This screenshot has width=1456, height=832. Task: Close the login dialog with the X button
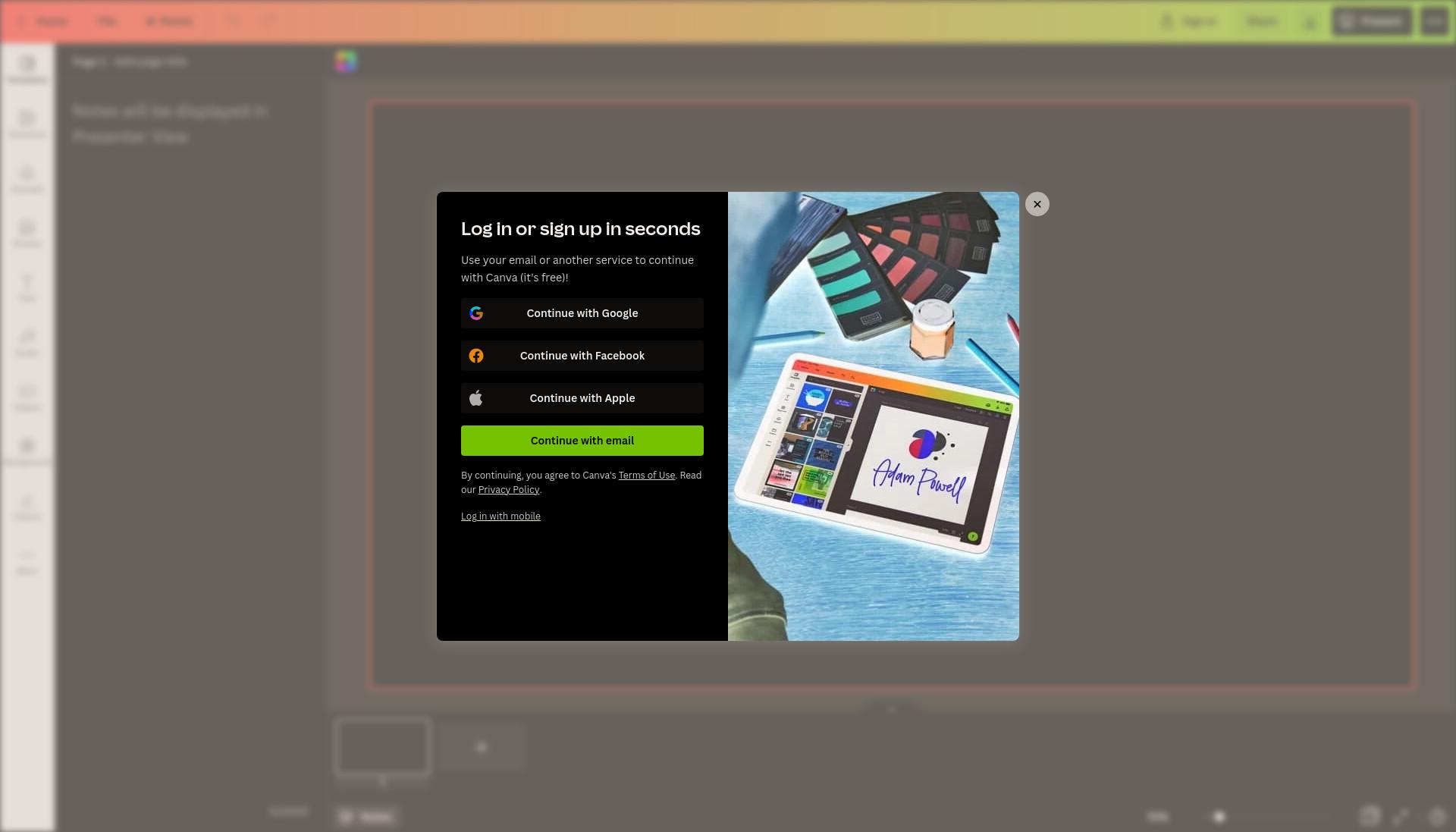point(1037,204)
